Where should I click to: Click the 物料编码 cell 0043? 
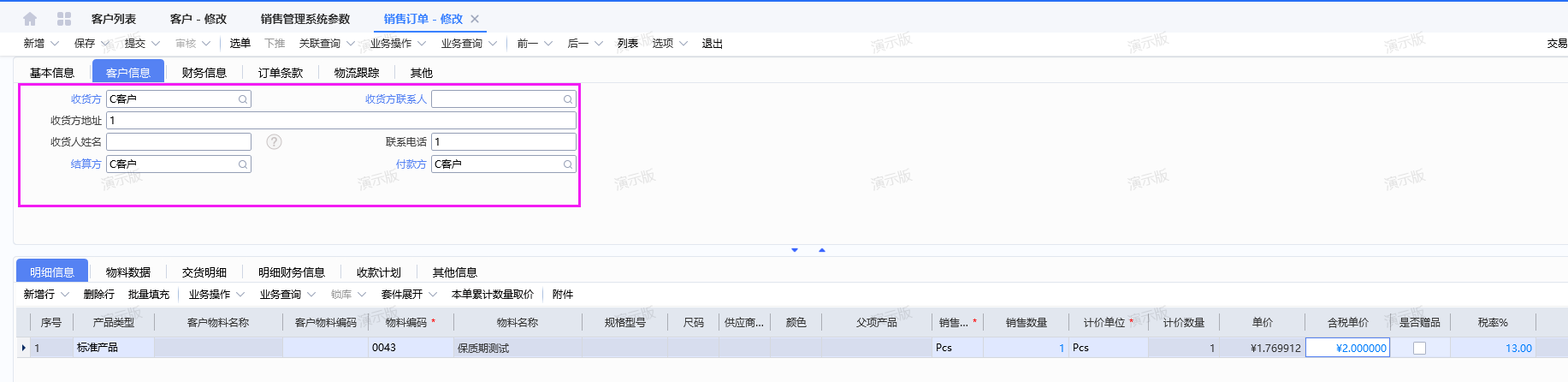tap(411, 348)
